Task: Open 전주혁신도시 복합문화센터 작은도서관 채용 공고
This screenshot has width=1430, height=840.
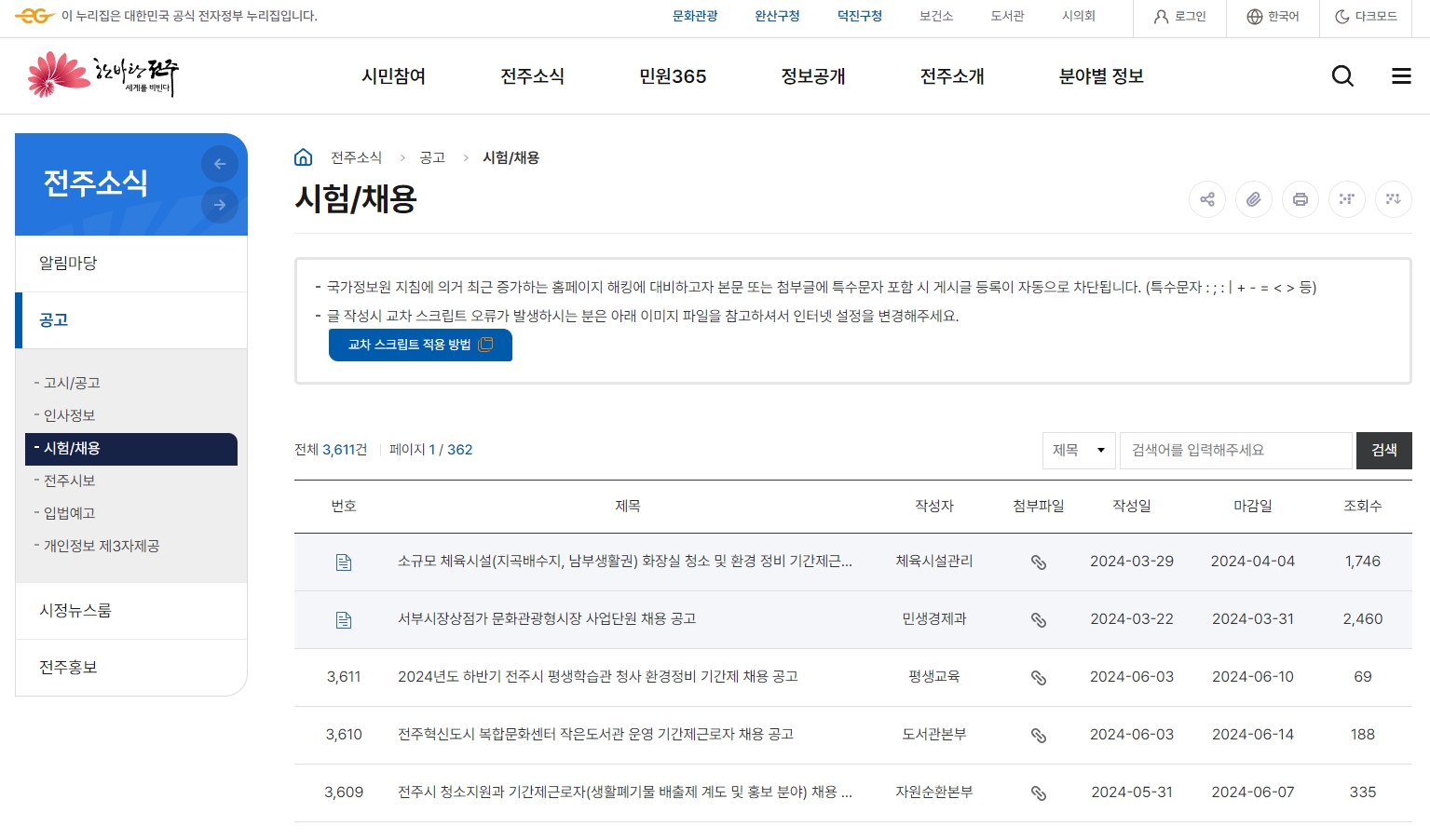Action: (595, 735)
